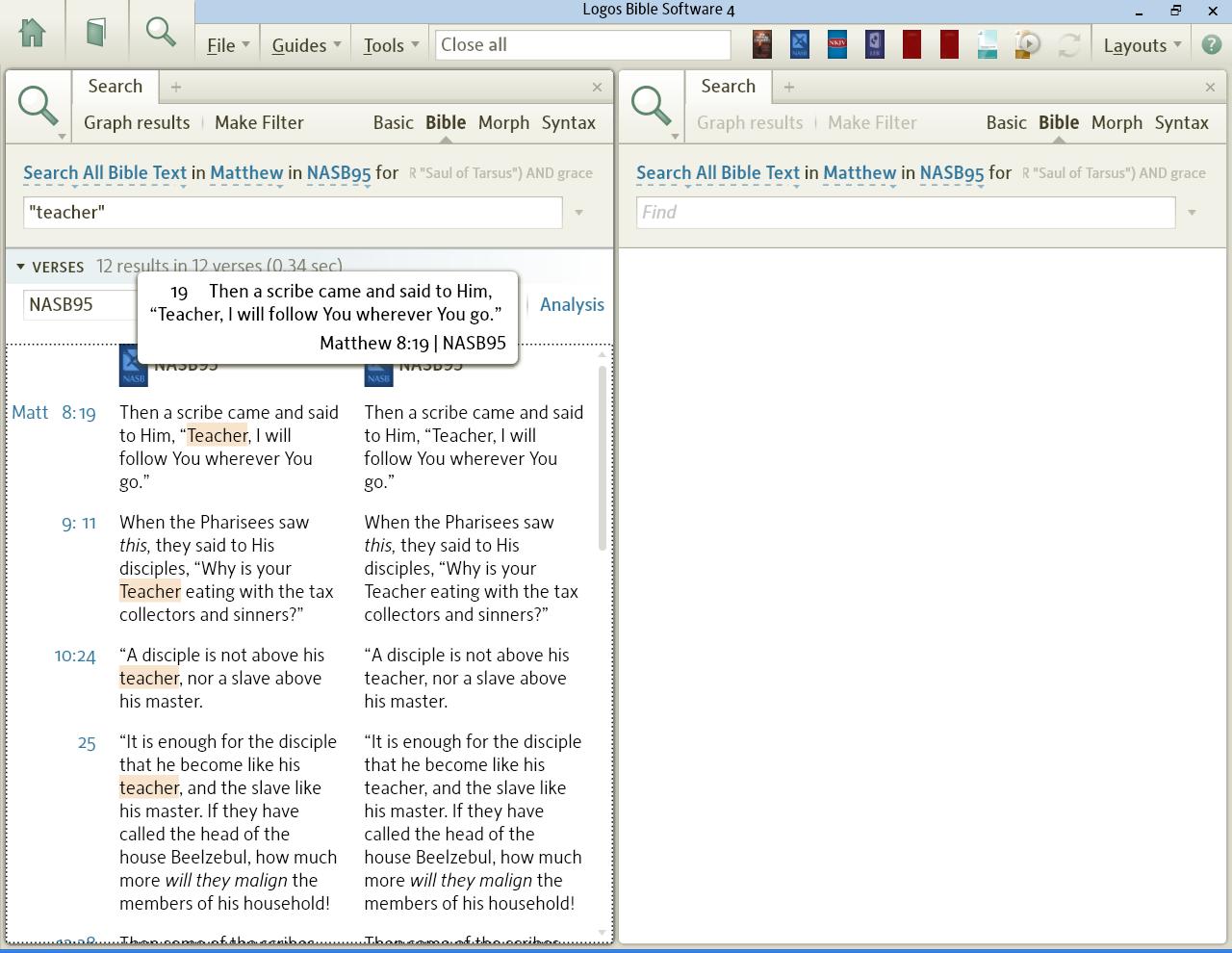Expand left search query history dropdown
This screenshot has height=953, width=1232.
pyautogui.click(x=578, y=213)
